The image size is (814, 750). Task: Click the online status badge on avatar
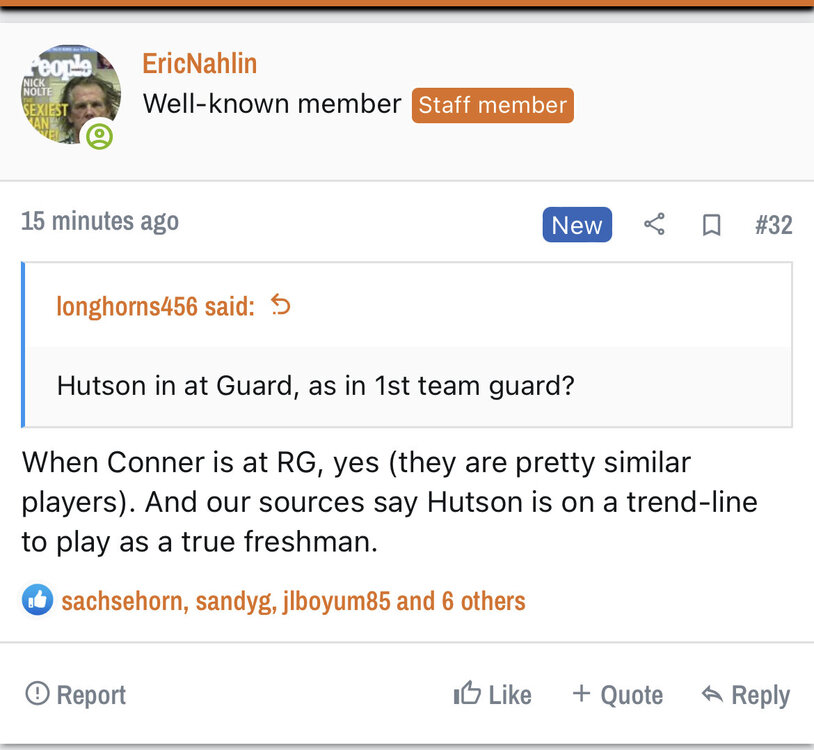coord(99,136)
